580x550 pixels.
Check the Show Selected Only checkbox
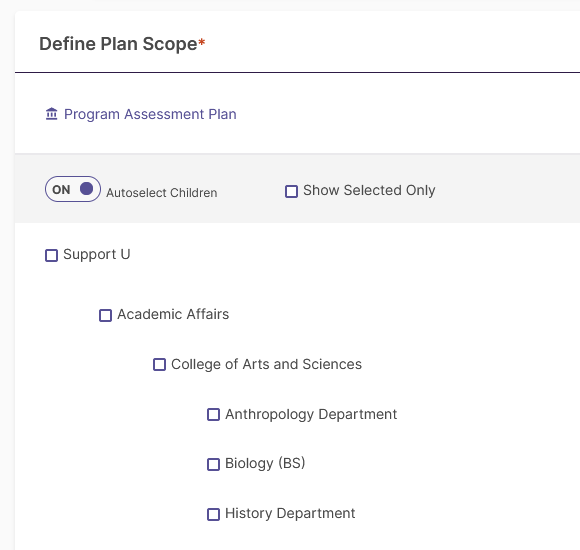click(x=291, y=191)
